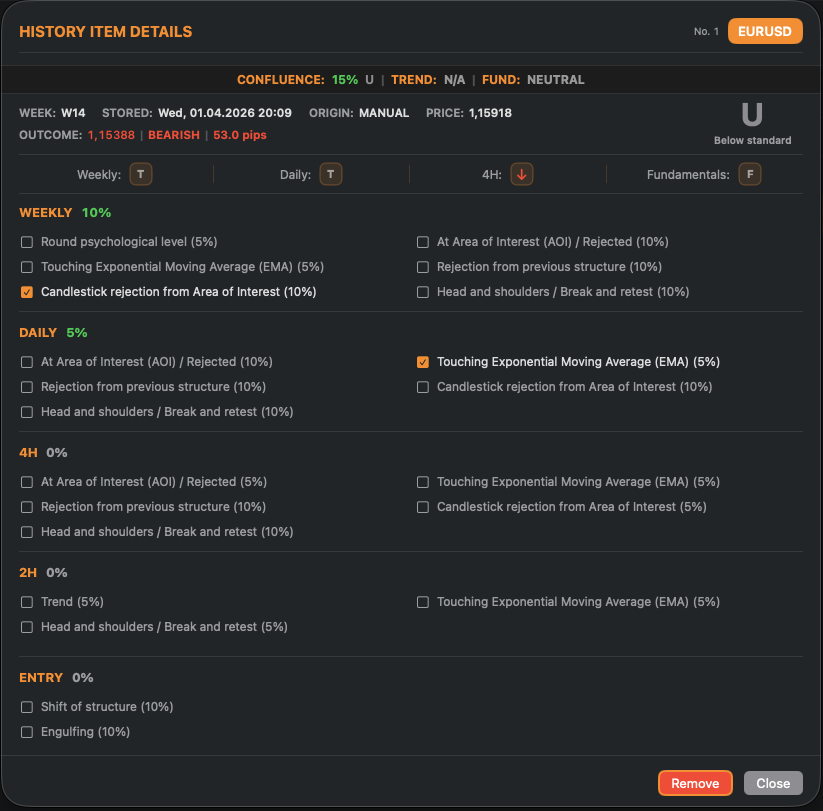The width and height of the screenshot is (823, 811).
Task: Check 2H 'Head and shoulders / Break and retest (5%)'
Action: pyautogui.click(x=27, y=627)
